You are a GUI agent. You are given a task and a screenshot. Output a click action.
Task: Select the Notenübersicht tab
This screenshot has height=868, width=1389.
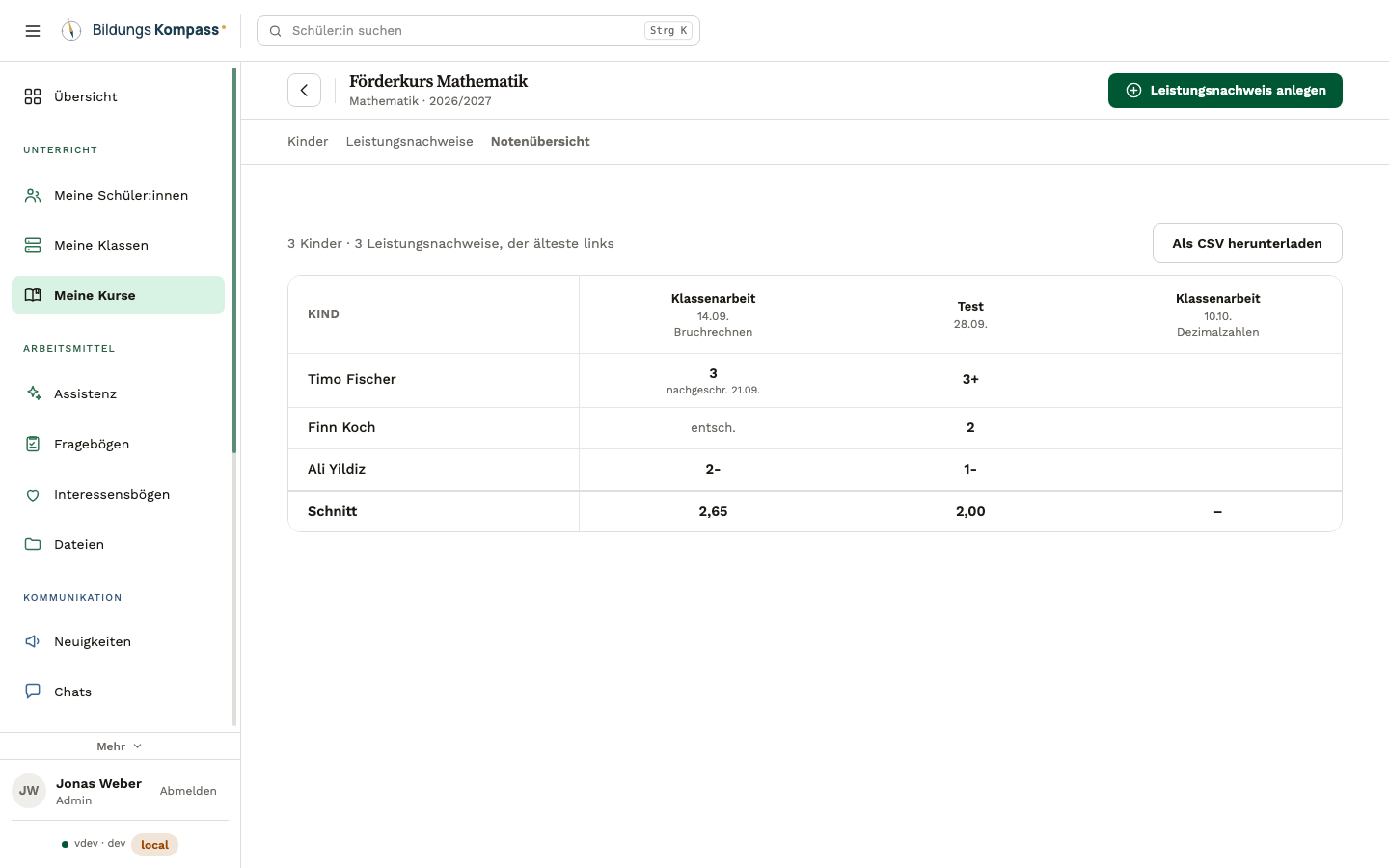pyautogui.click(x=540, y=142)
